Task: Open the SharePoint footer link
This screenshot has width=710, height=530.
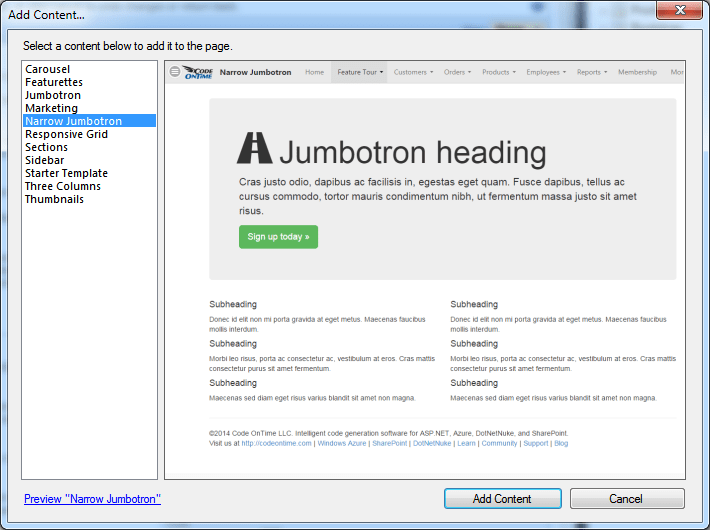Action: [x=389, y=443]
